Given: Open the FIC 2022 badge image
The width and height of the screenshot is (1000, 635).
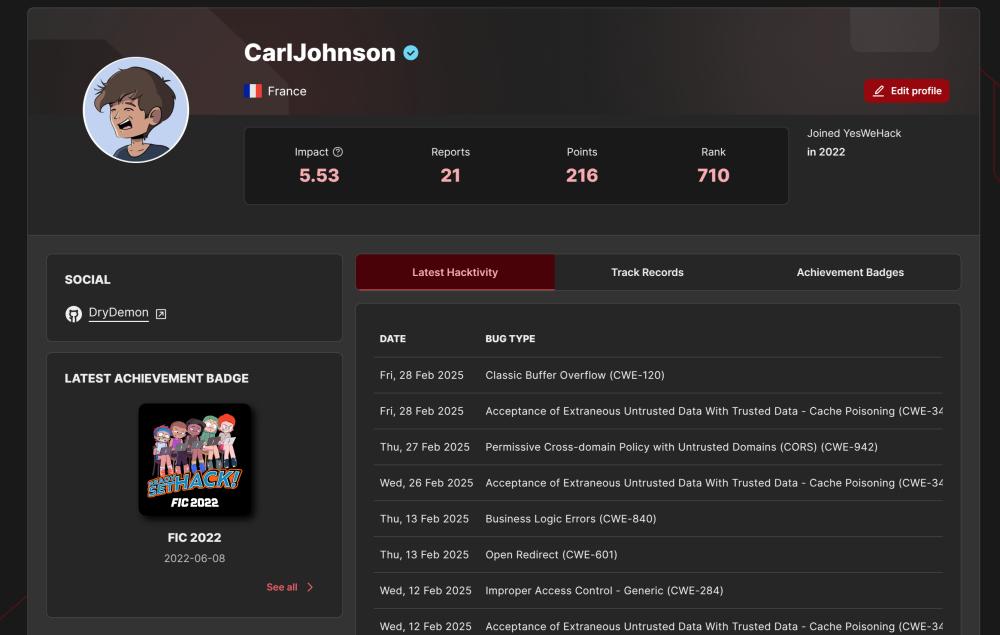Looking at the screenshot, I should point(195,459).
